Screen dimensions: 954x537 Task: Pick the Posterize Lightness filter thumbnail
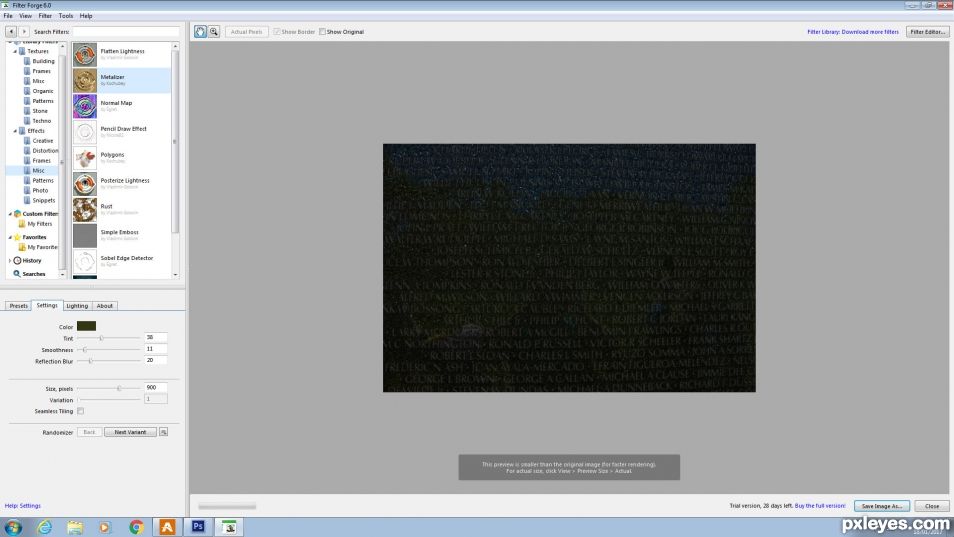[x=85, y=184]
